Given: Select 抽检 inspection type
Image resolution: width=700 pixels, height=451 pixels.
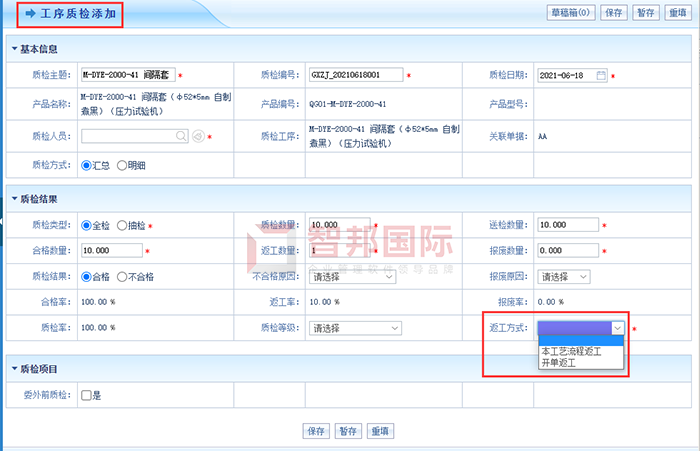Looking at the screenshot, I should pos(122,226).
